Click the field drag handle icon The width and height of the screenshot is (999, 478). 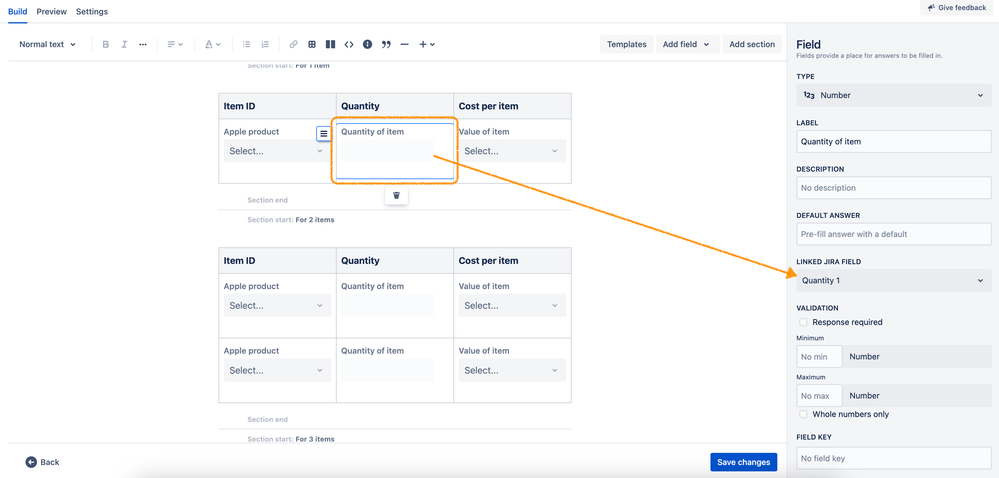click(x=324, y=133)
